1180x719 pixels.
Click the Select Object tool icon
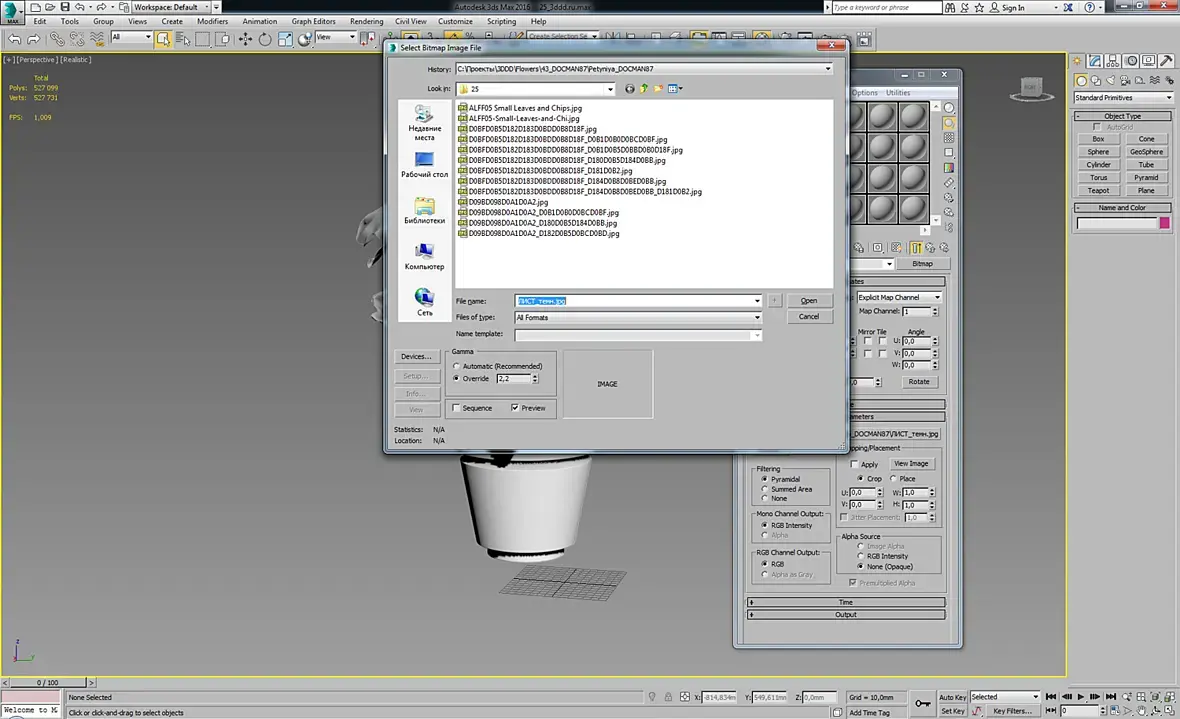[x=163, y=39]
